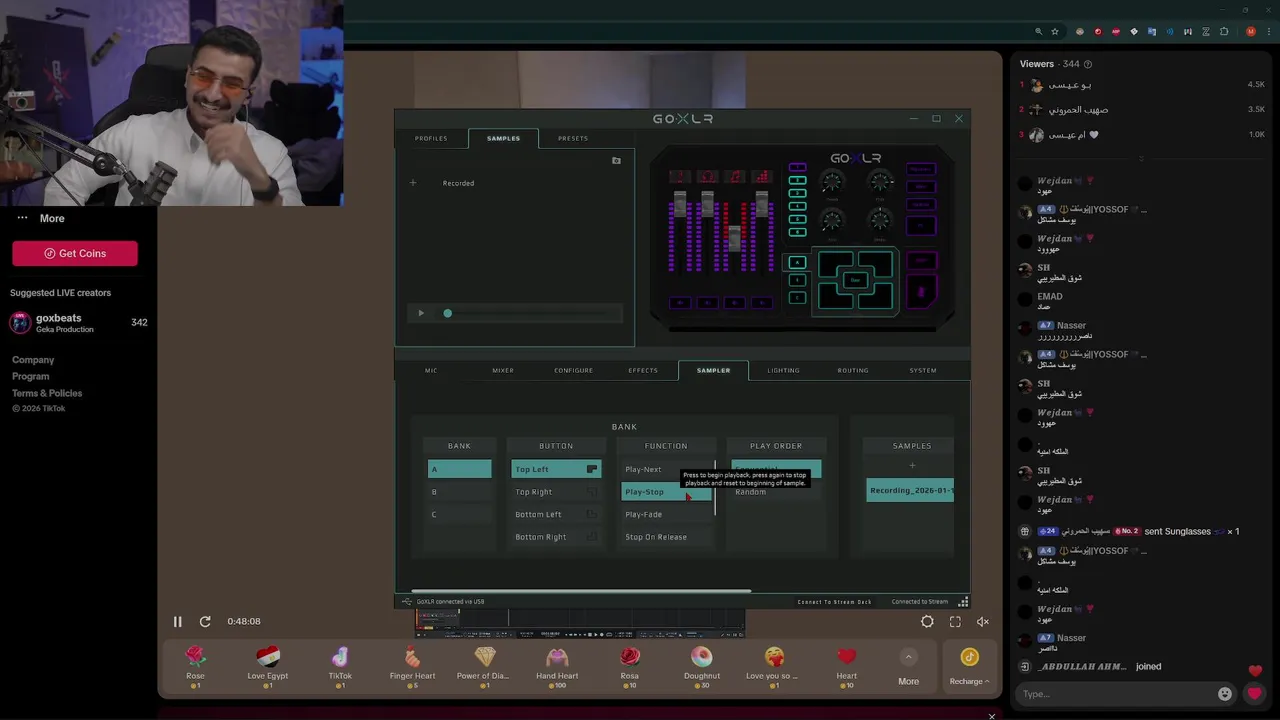Unmute the stream volume icon
This screenshot has height=720, width=1280.
[983, 622]
